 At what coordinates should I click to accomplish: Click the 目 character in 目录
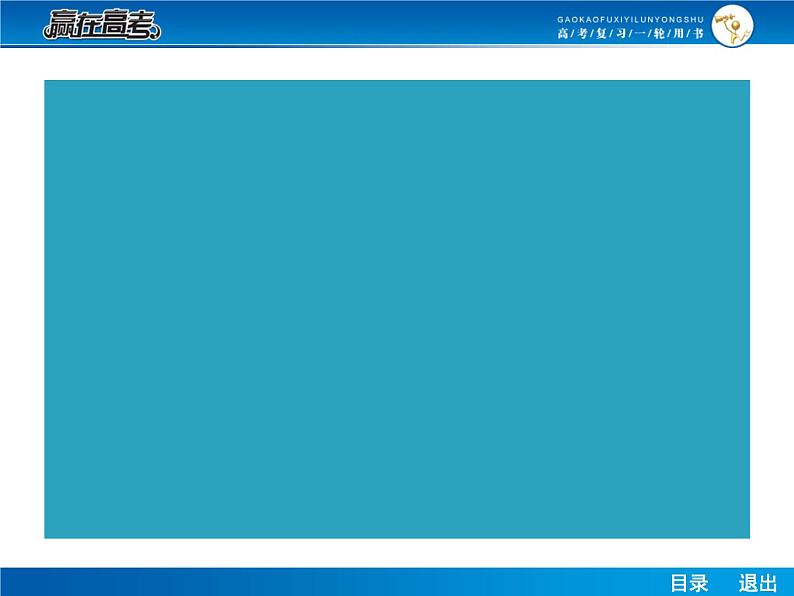[x=679, y=583]
